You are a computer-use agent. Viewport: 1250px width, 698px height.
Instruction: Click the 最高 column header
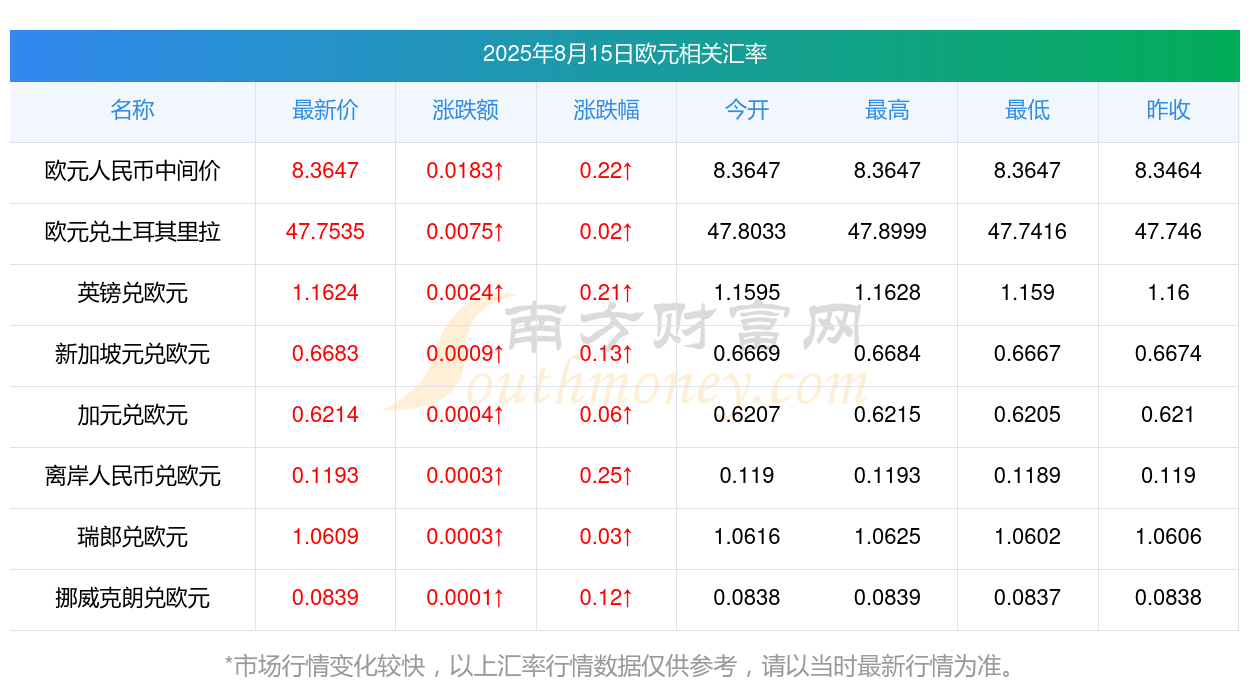pyautogui.click(x=887, y=110)
